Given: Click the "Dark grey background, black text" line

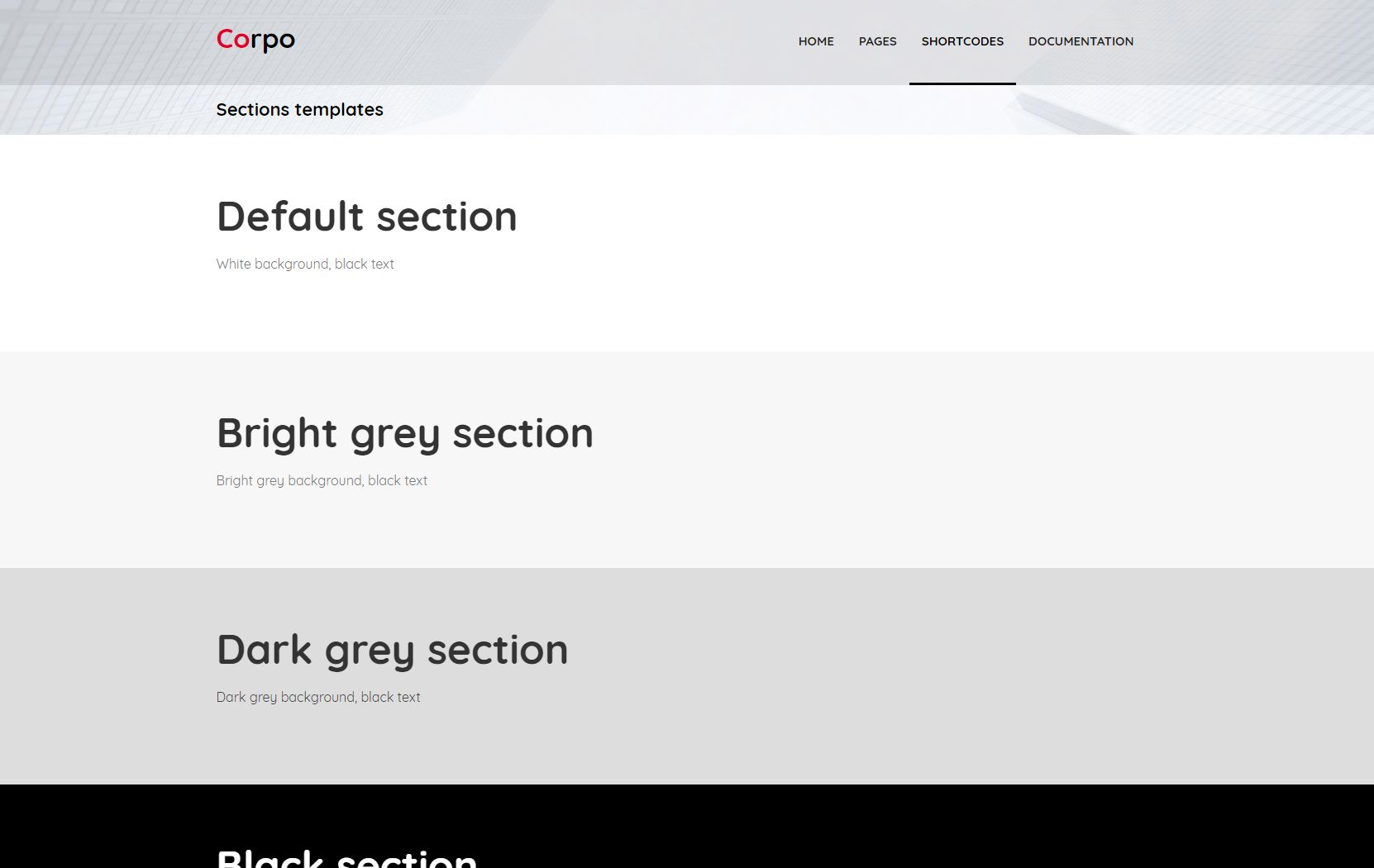Looking at the screenshot, I should tap(318, 697).
